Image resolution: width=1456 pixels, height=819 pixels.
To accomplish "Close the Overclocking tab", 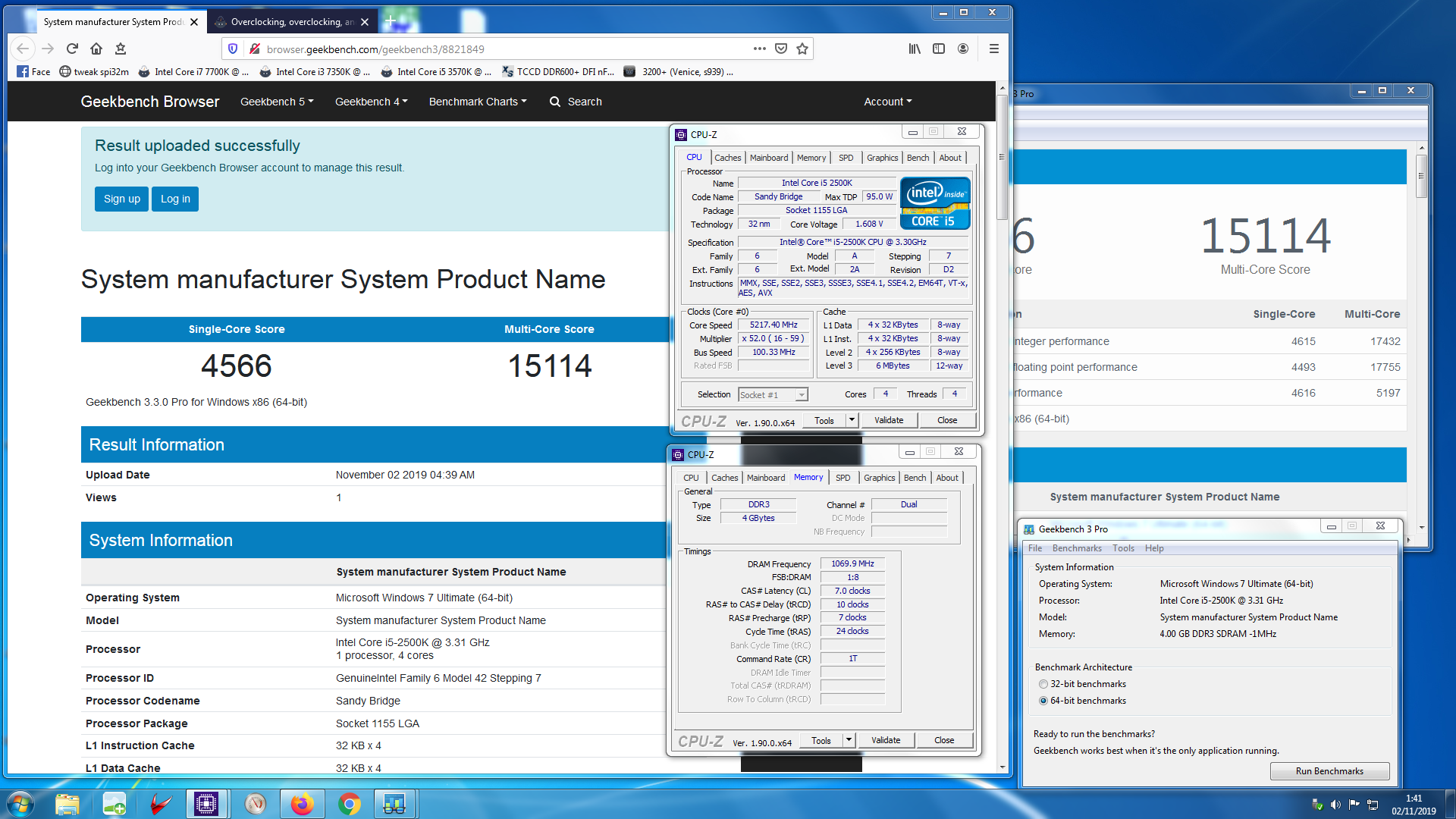I will click(365, 22).
